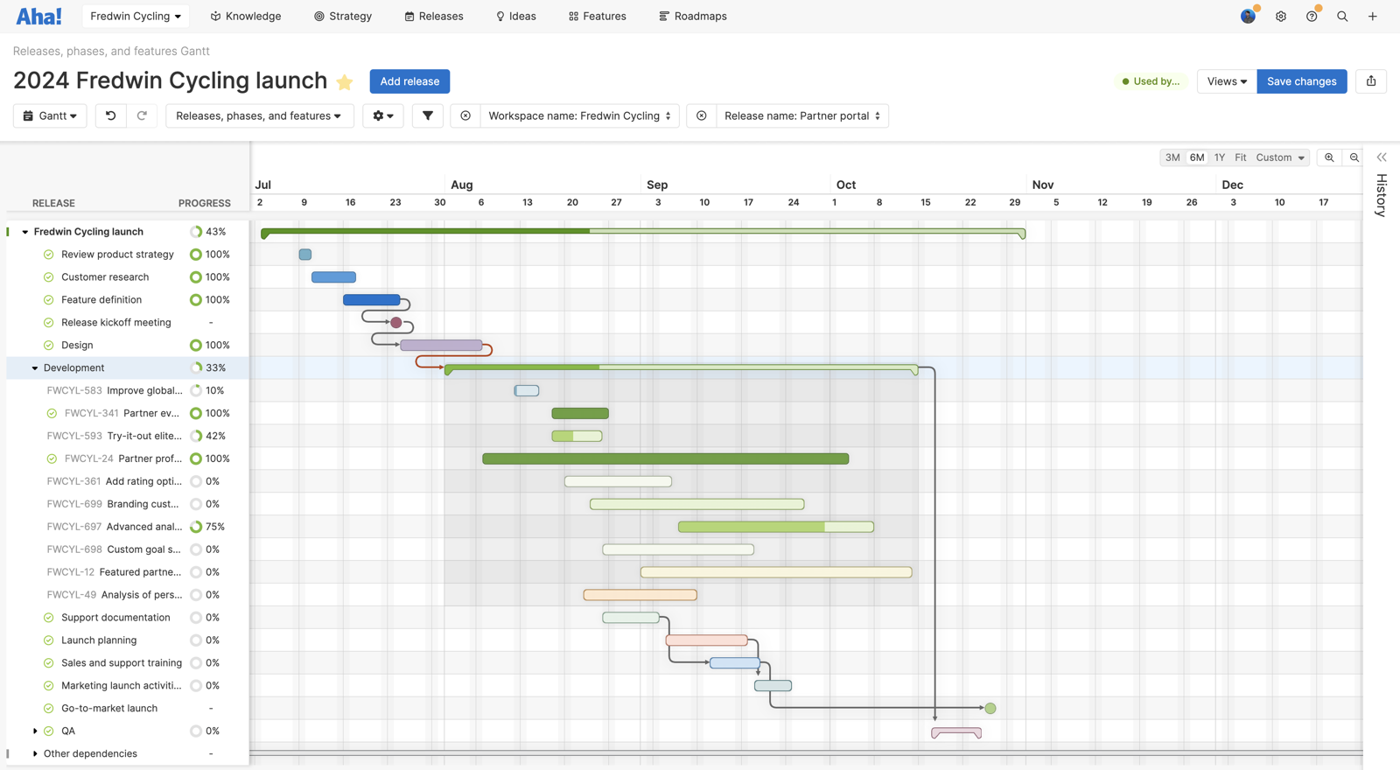
Task: Toggle the Design phase check circle
Action: pos(48,345)
